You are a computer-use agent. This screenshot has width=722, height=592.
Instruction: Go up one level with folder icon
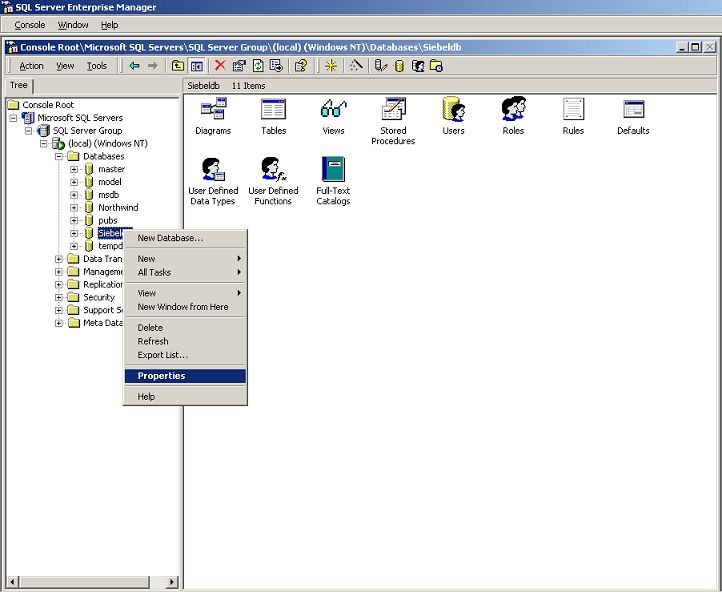(x=177, y=66)
